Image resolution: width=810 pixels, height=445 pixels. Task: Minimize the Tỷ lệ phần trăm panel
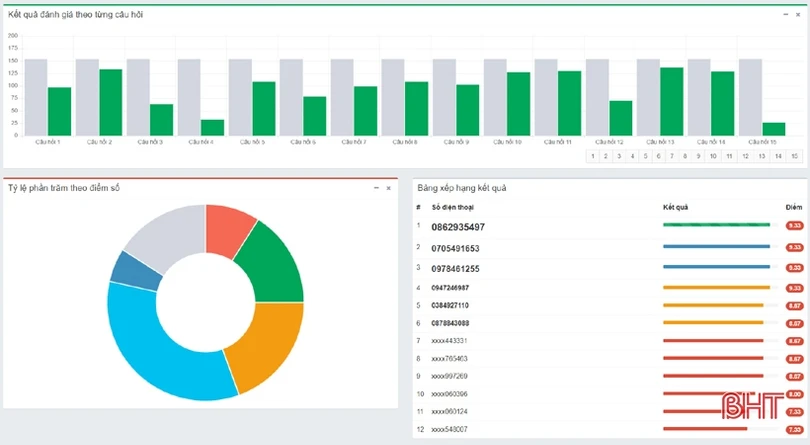pyautogui.click(x=376, y=187)
